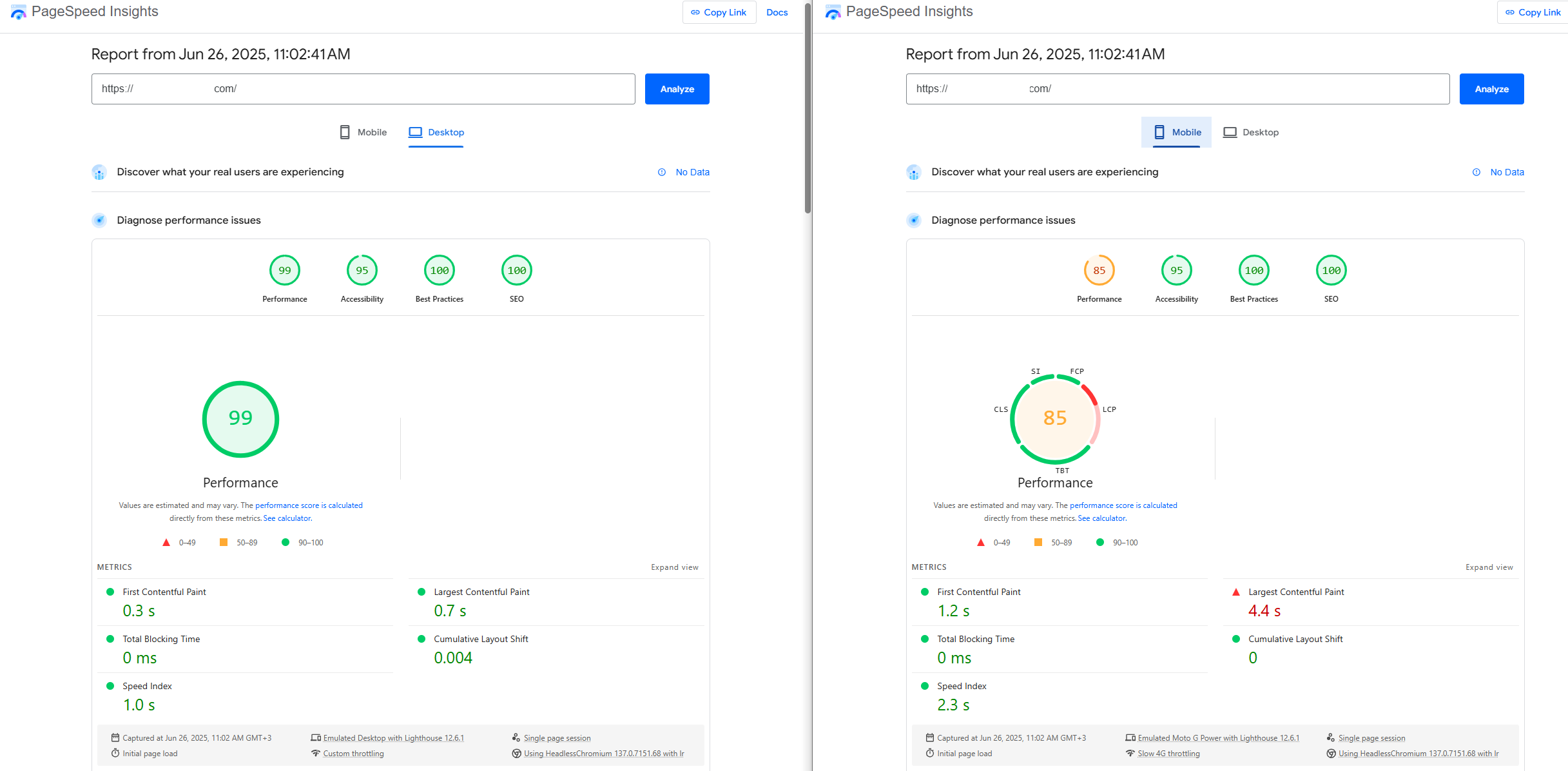Click the large 85 performance circle
1568x771 pixels.
point(1055,419)
